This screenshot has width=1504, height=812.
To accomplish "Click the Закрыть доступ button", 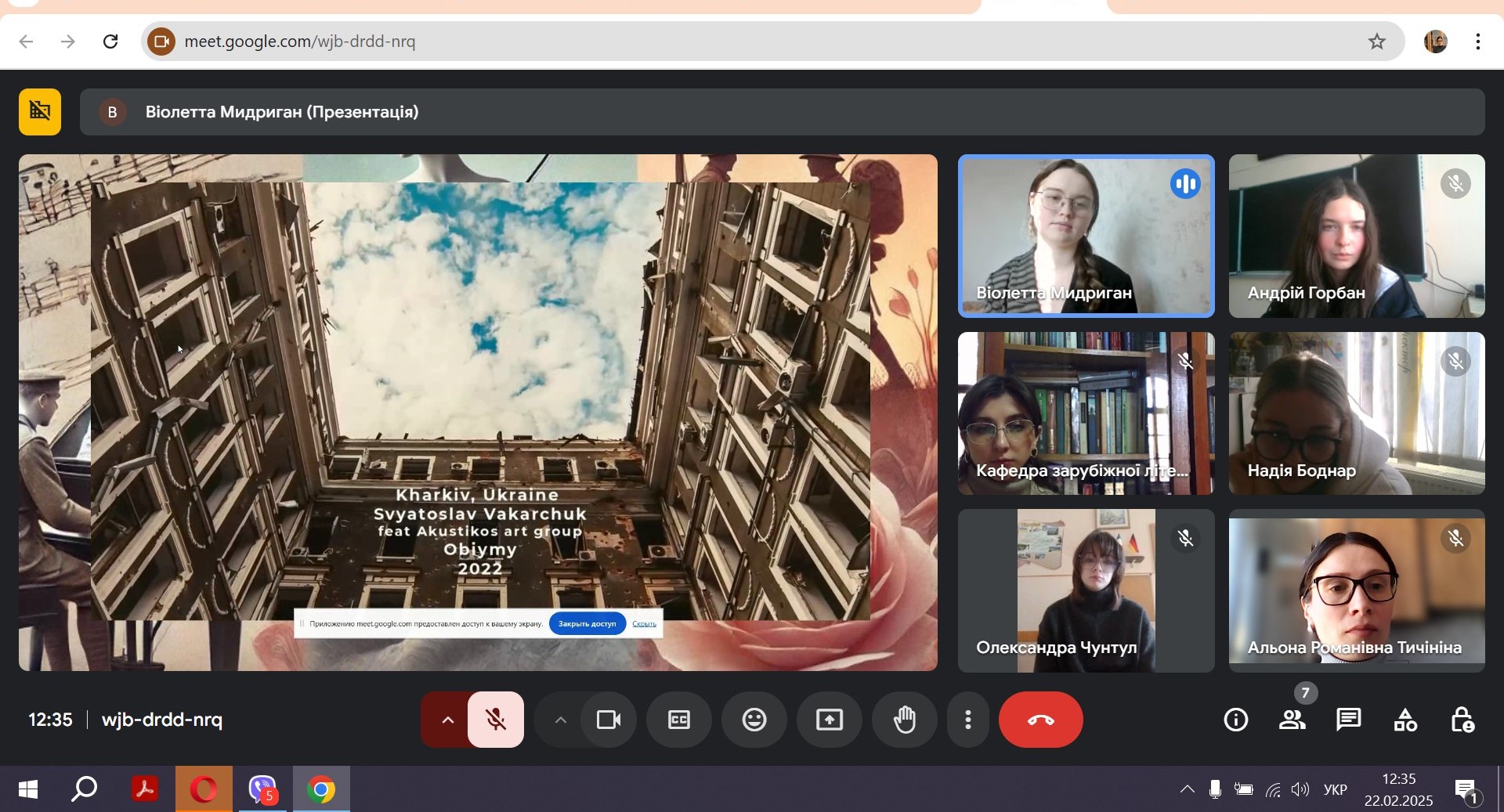I will point(587,623).
